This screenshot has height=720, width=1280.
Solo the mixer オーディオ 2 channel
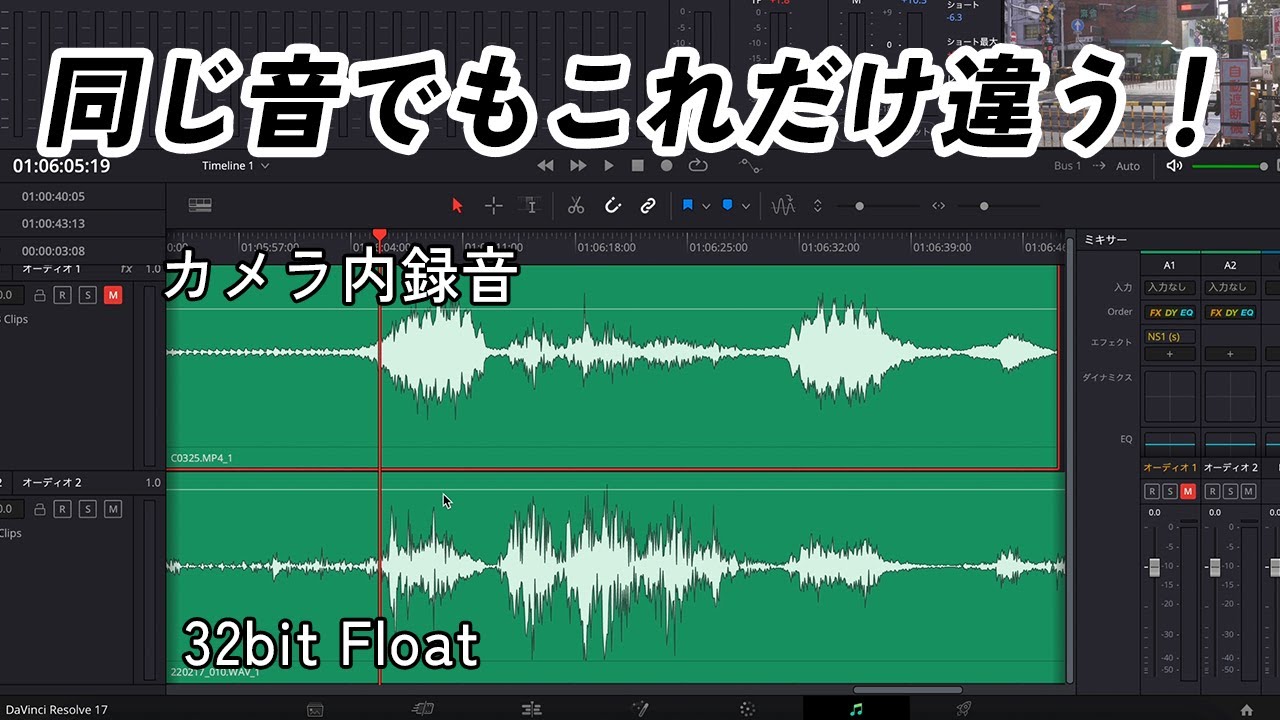point(1230,491)
